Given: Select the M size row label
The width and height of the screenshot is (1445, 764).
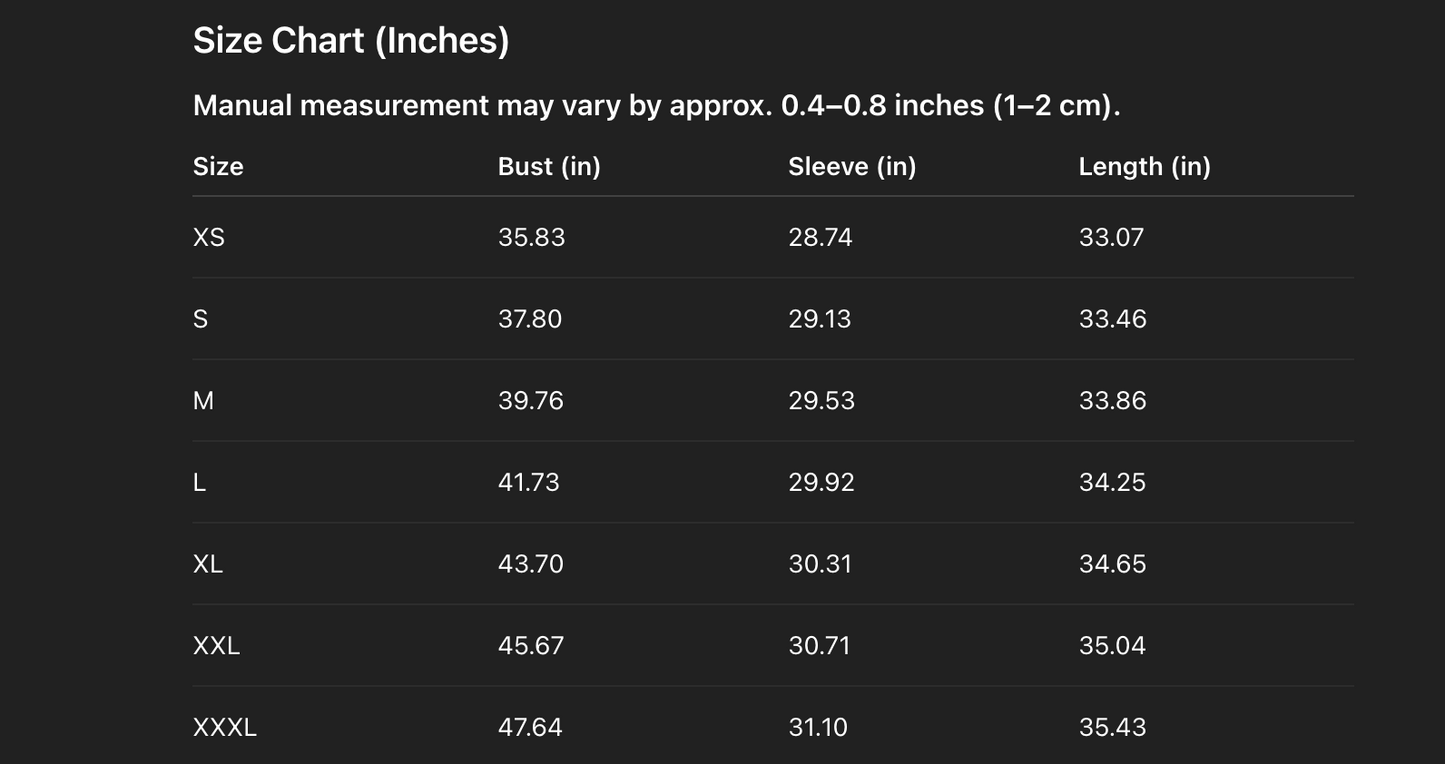Looking at the screenshot, I should tap(203, 401).
